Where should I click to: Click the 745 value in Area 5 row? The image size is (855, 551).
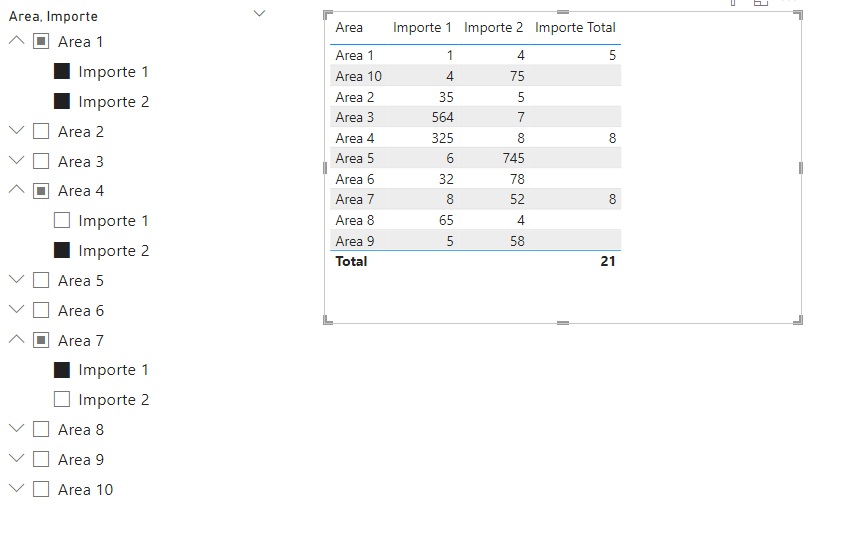(x=514, y=158)
